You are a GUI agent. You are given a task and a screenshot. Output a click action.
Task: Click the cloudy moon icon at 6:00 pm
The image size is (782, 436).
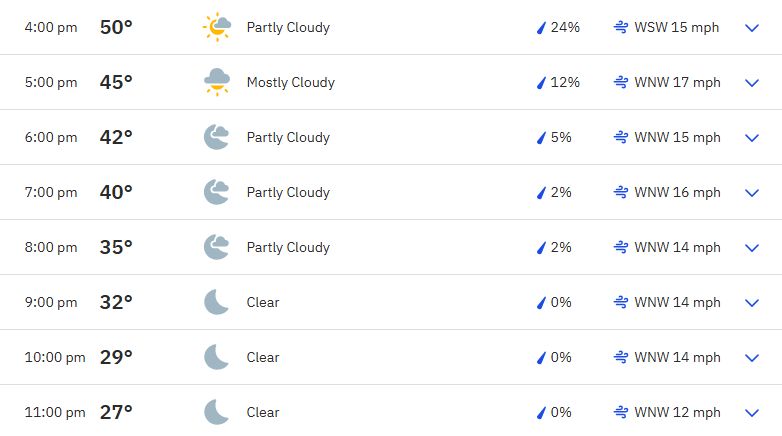coord(216,137)
